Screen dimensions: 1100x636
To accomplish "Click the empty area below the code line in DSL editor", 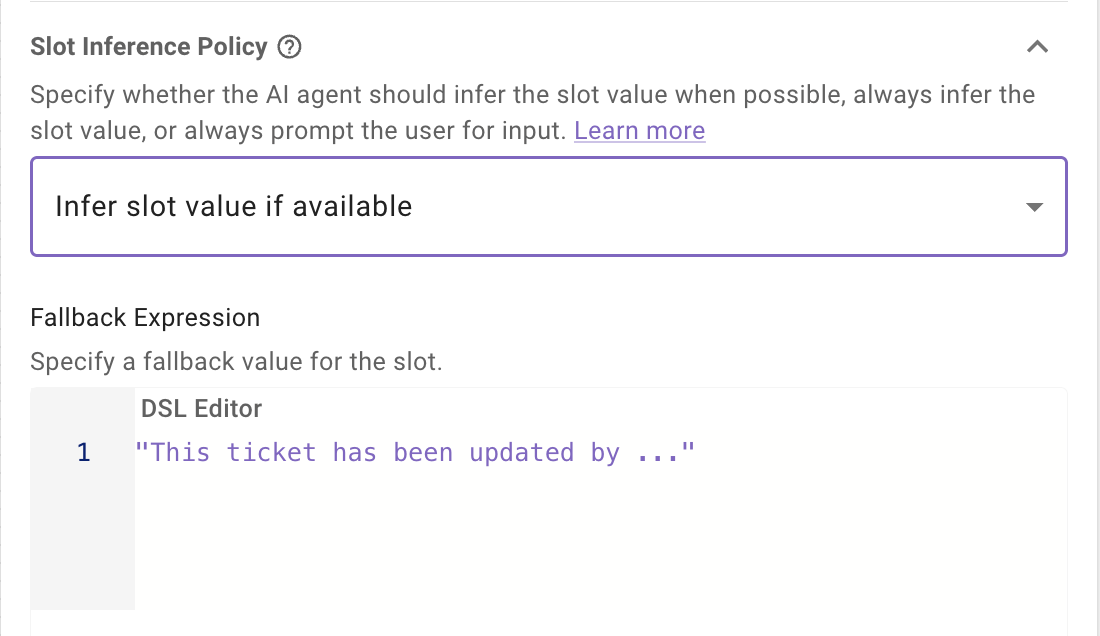I will pos(600,540).
